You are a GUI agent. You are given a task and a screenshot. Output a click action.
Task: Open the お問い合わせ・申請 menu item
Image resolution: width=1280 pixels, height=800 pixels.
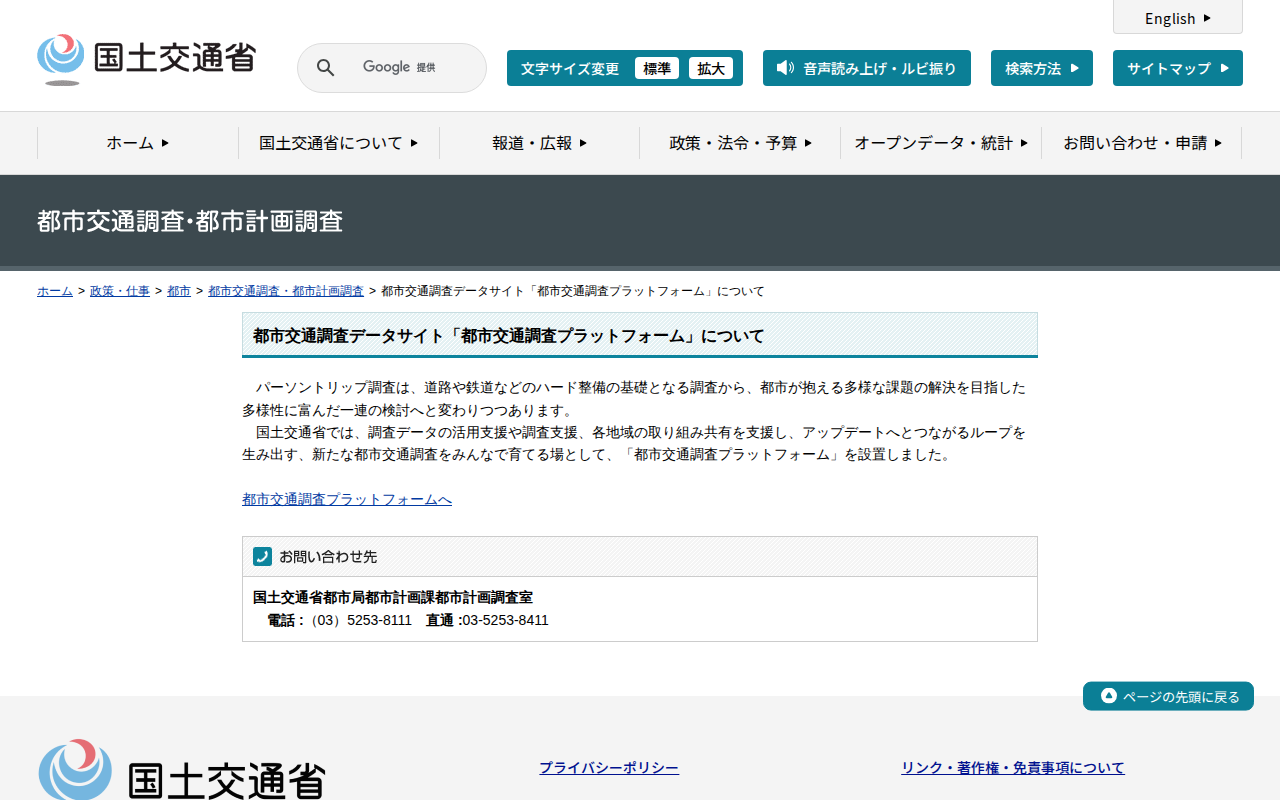1141,143
